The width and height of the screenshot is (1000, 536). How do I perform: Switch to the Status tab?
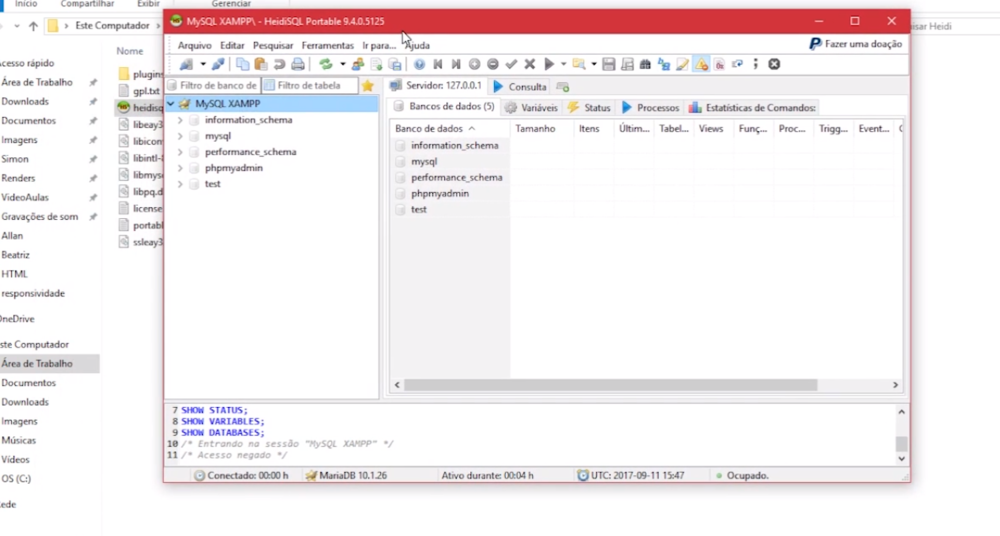point(589,108)
